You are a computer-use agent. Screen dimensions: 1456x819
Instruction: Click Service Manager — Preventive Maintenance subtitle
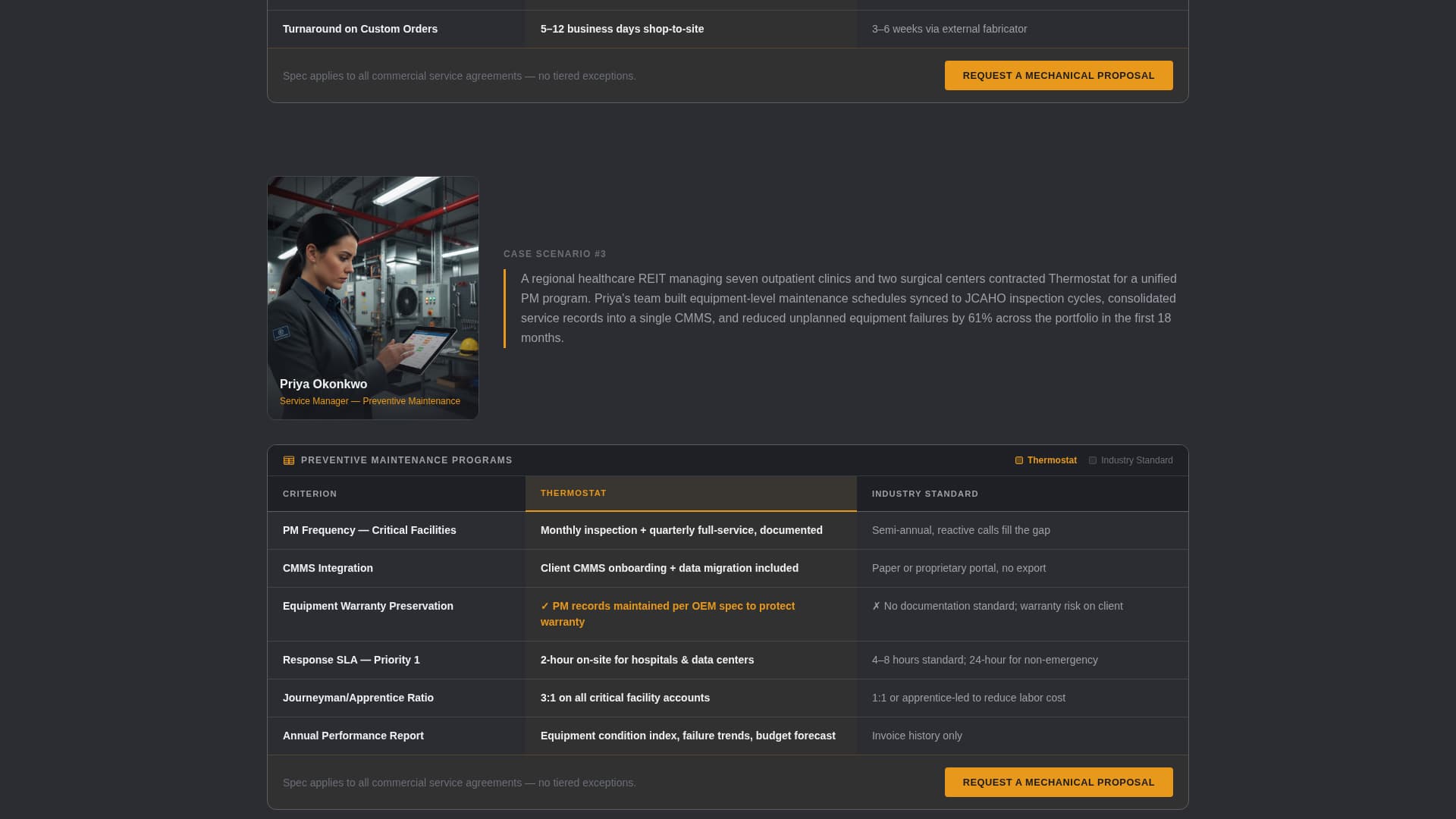(x=370, y=401)
